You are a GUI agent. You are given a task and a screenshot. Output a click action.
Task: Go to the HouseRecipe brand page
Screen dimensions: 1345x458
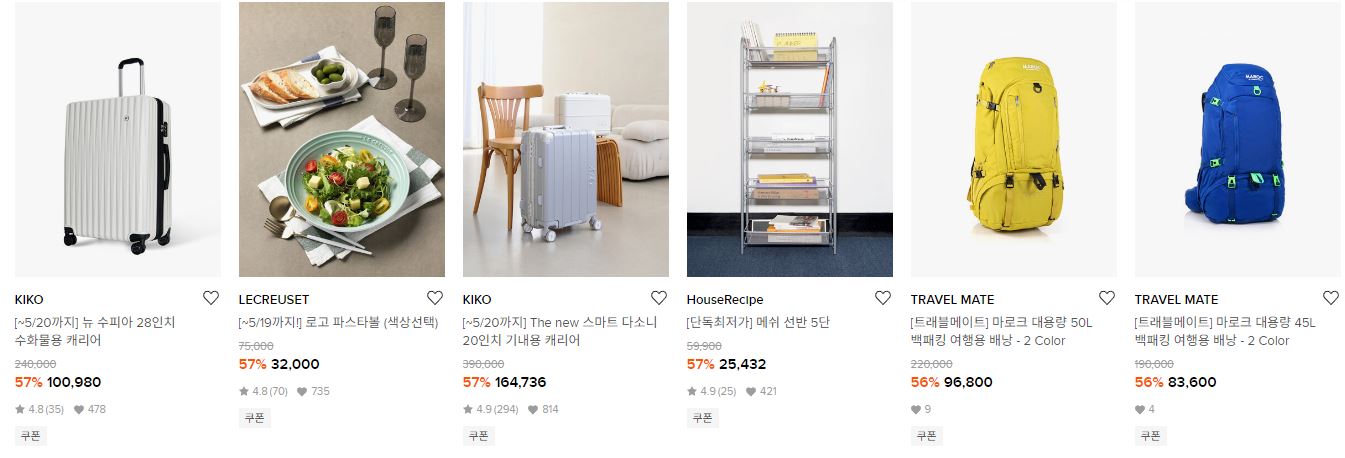[x=725, y=300]
